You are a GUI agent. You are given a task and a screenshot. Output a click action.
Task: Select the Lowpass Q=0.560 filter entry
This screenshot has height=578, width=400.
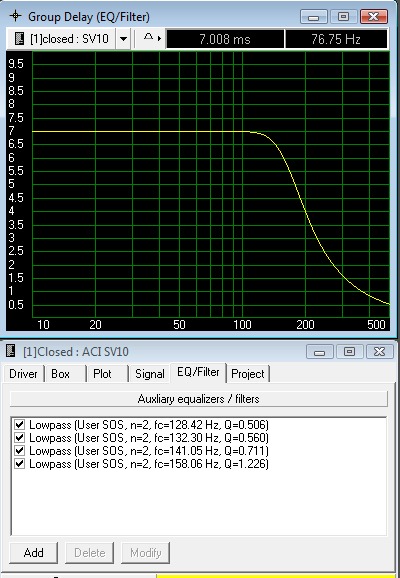[x=149, y=438]
